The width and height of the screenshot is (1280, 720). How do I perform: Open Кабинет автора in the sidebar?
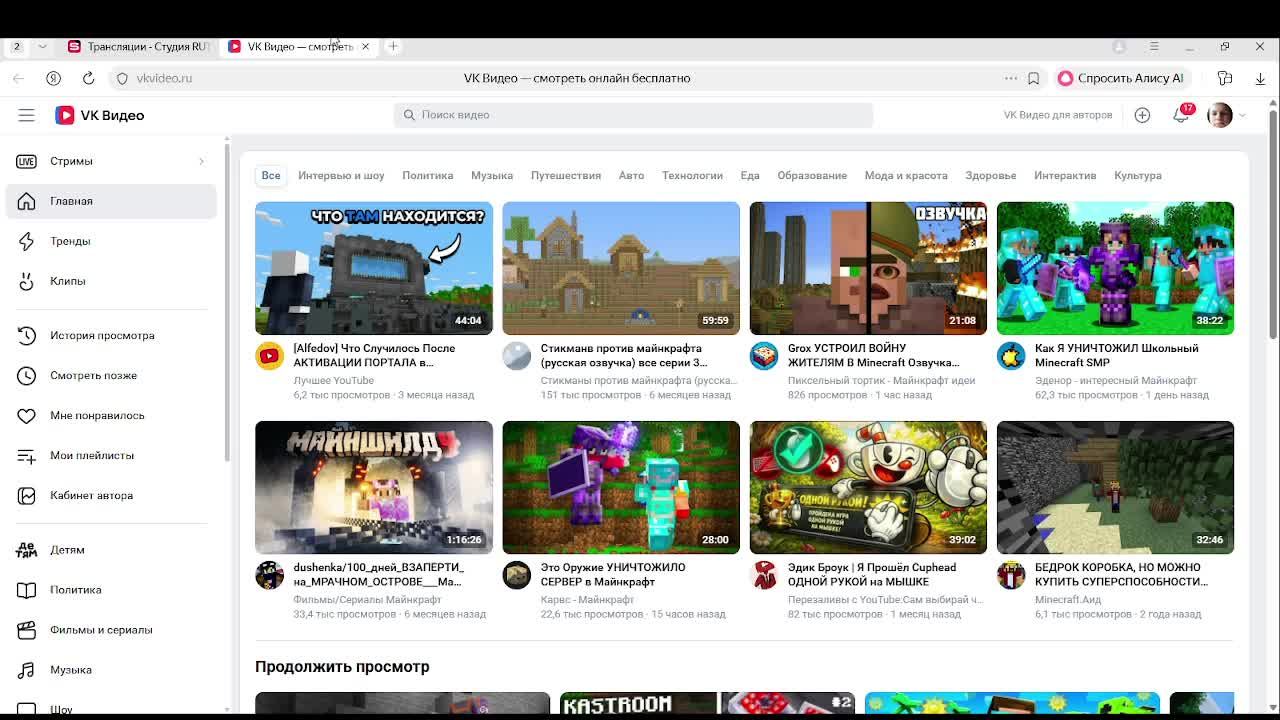[111, 495]
